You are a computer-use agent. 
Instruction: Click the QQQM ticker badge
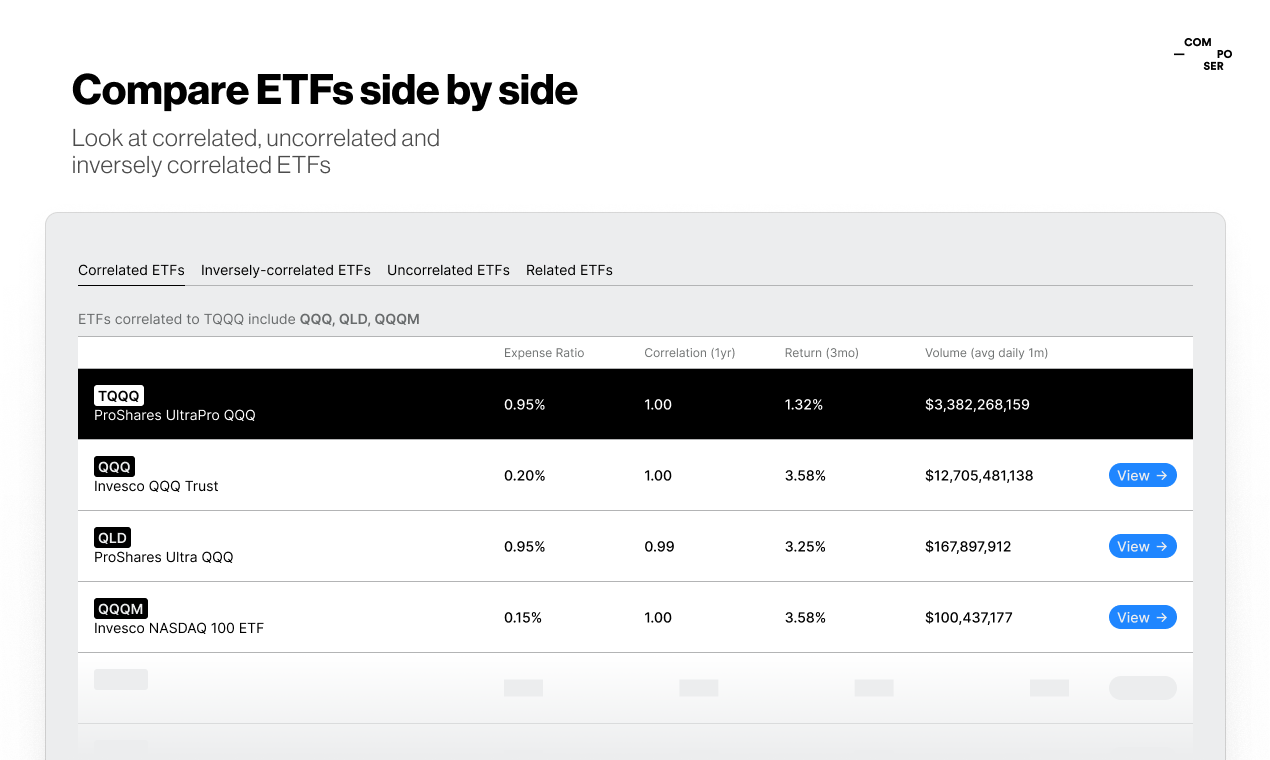(x=120, y=609)
